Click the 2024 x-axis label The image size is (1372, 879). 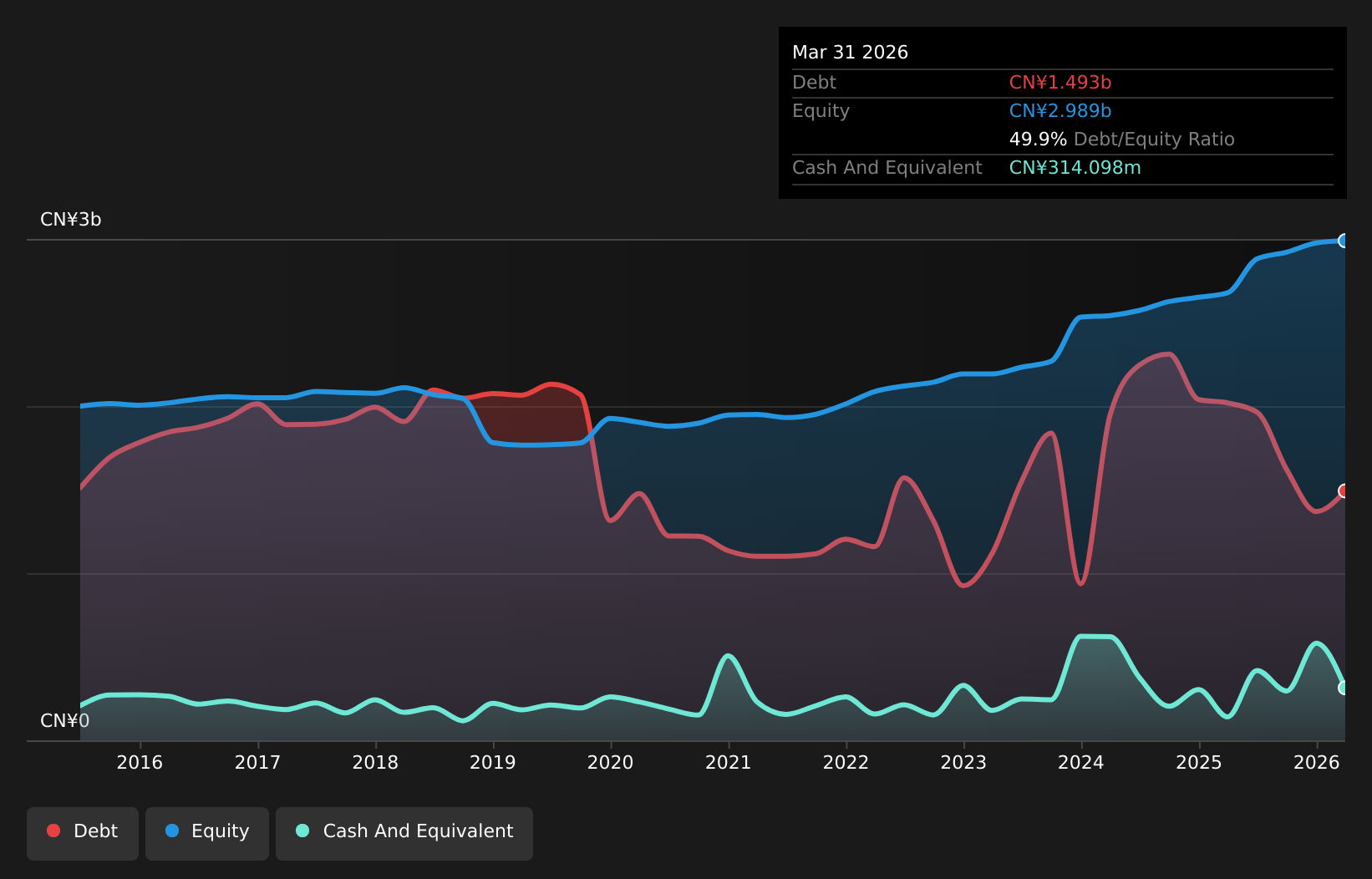click(1081, 762)
